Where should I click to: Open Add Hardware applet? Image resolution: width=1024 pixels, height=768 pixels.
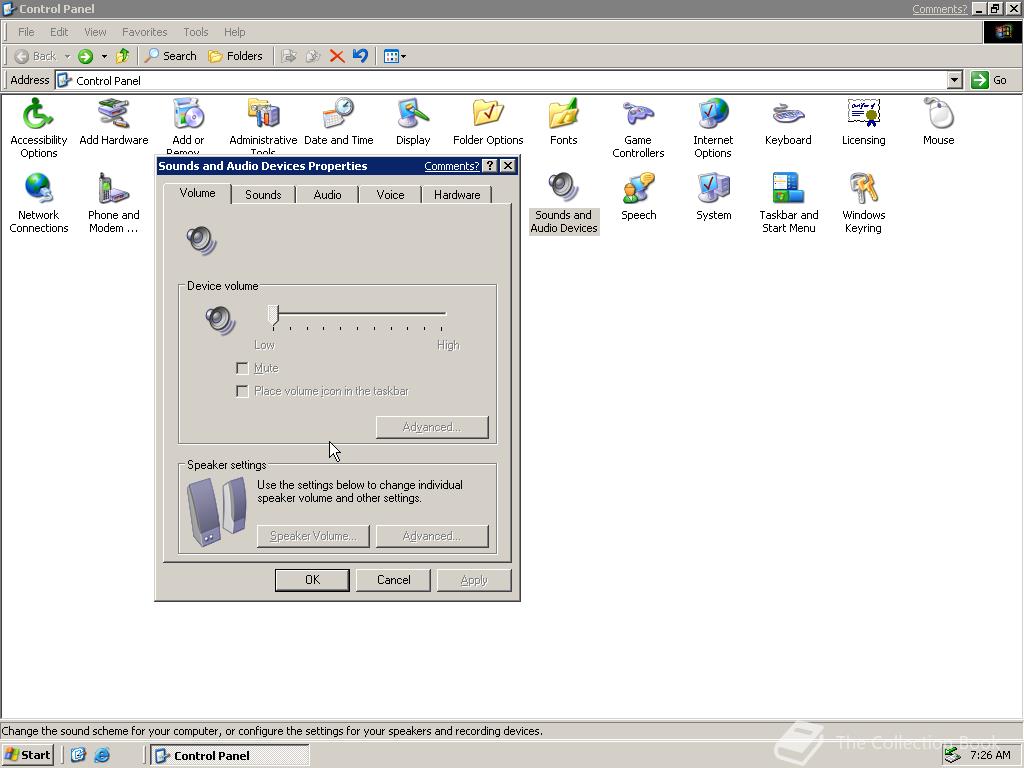(x=114, y=121)
